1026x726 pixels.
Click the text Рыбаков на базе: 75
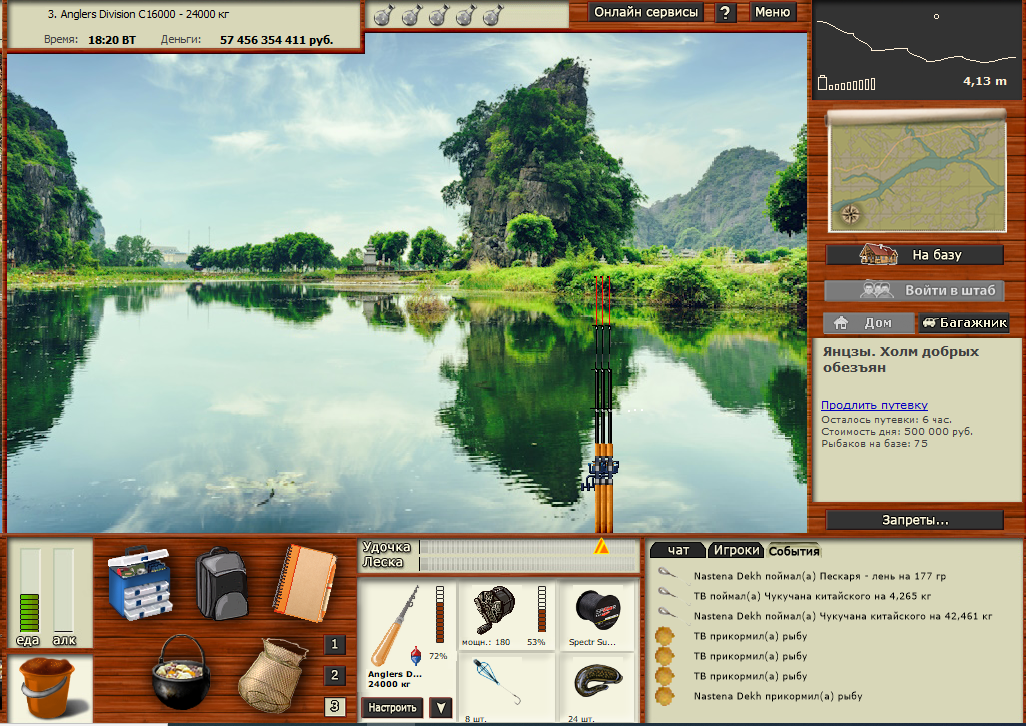tap(874, 443)
